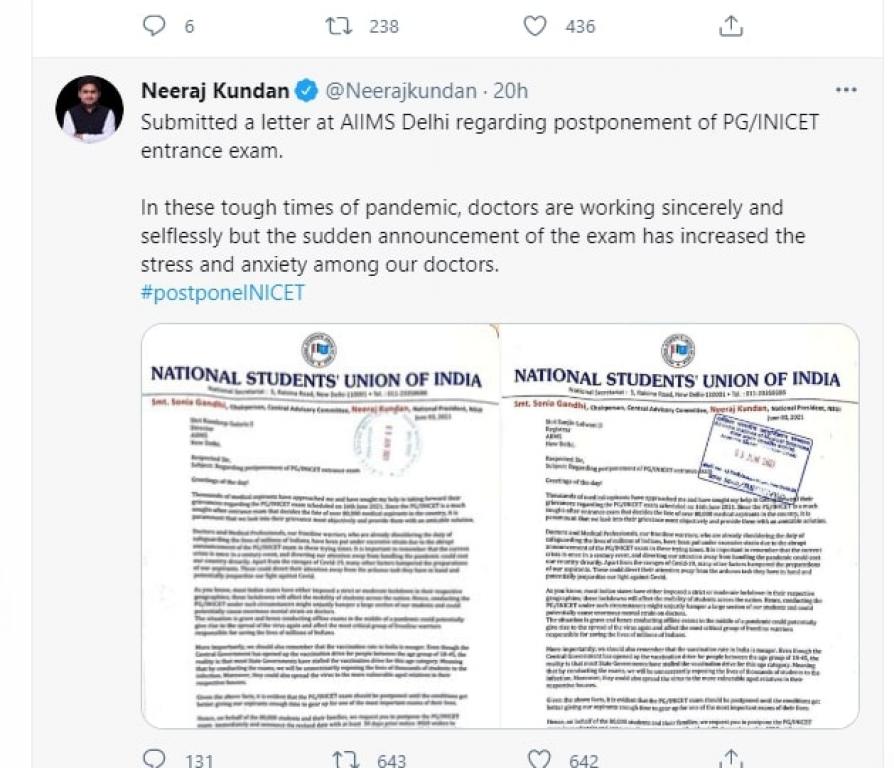
Task: Share Neeraj Kundan's tweet
Action: pos(731,759)
